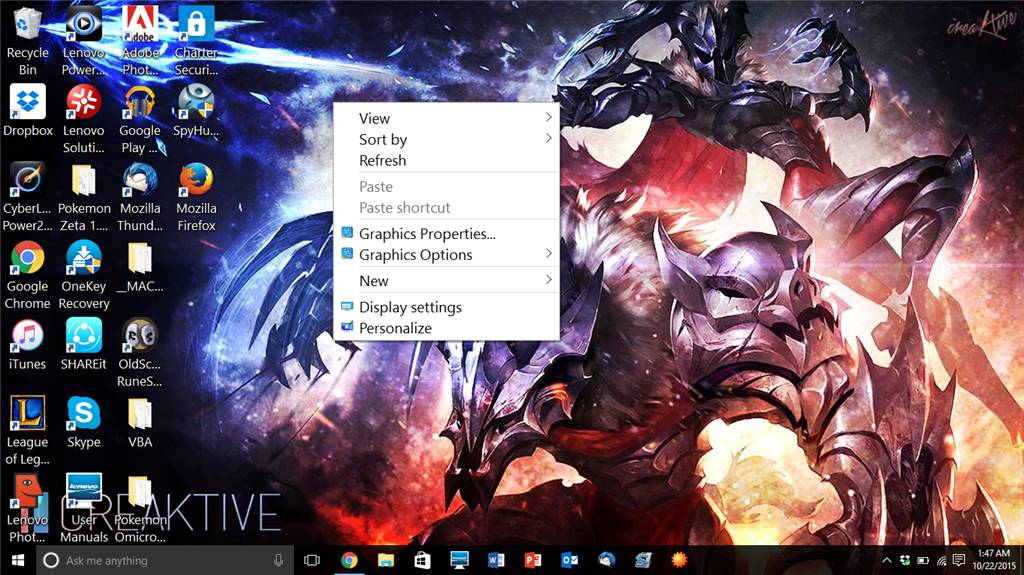1024x575 pixels.
Task: Select the Skype desktop icon
Action: pyautogui.click(x=84, y=423)
